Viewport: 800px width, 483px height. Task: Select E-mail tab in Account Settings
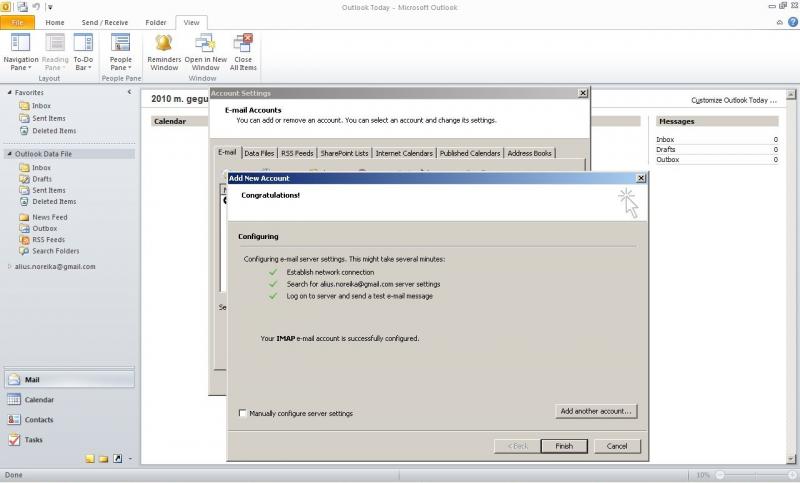(x=227, y=152)
